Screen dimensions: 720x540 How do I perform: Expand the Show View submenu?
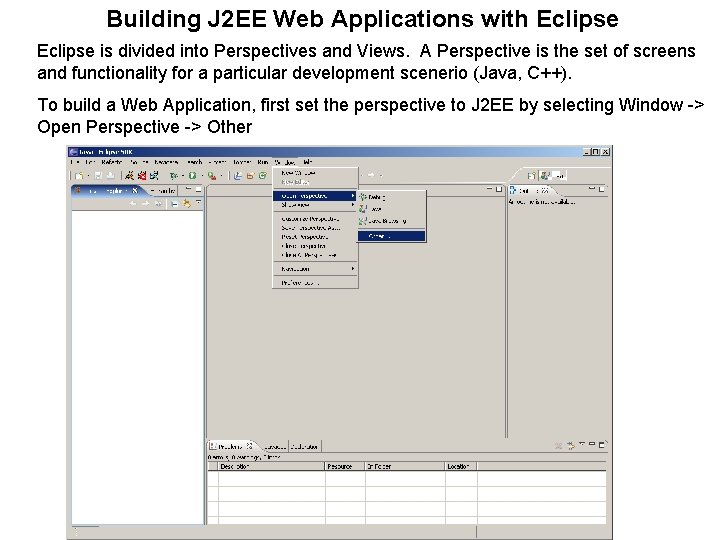(315, 205)
